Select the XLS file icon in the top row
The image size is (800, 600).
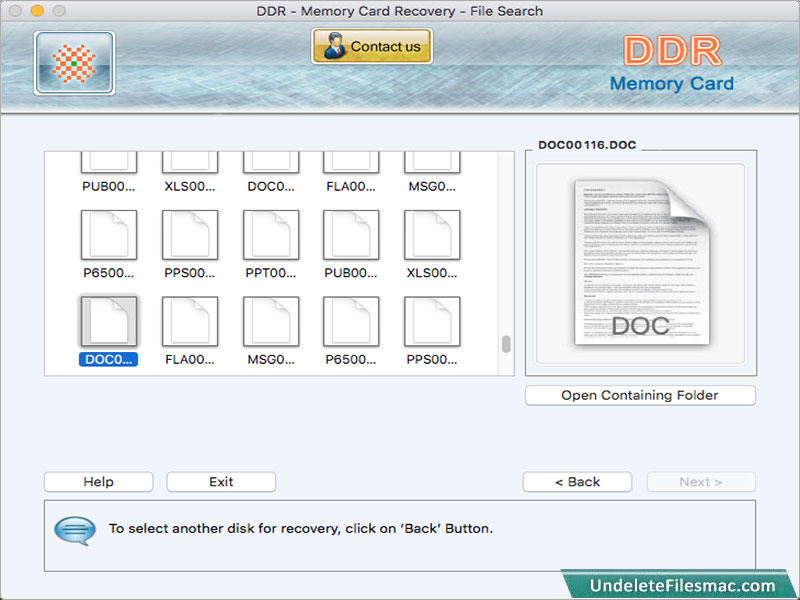pos(190,160)
